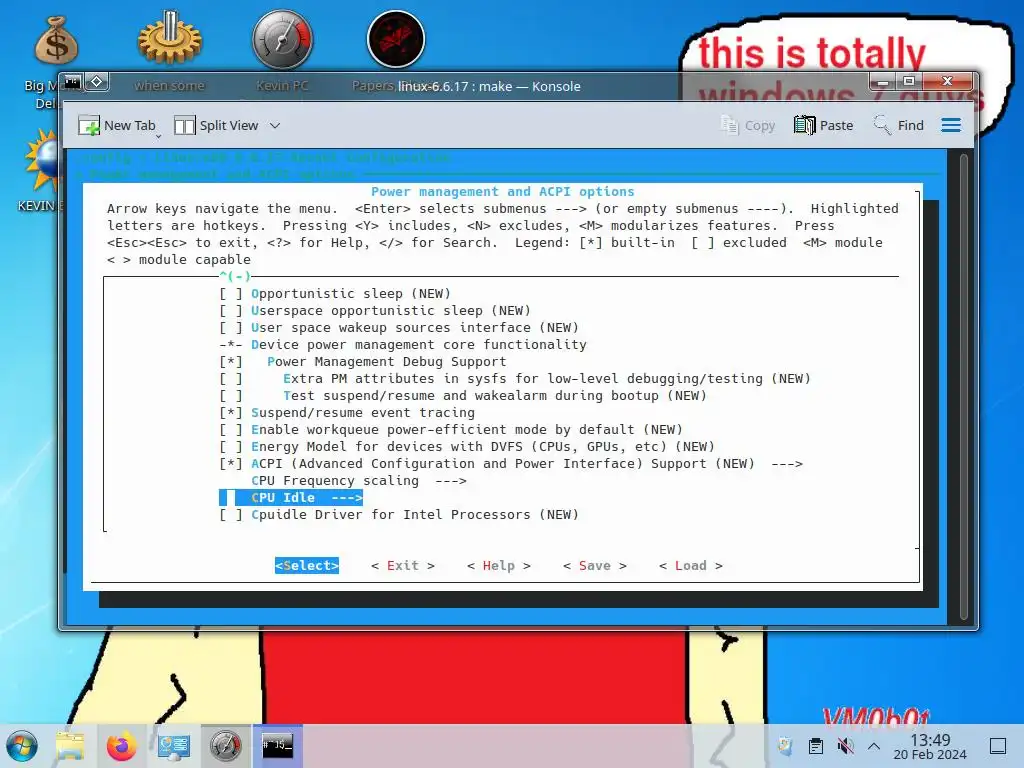The width and height of the screenshot is (1024, 768).
Task: Click the <Select> button
Action: coord(307,566)
